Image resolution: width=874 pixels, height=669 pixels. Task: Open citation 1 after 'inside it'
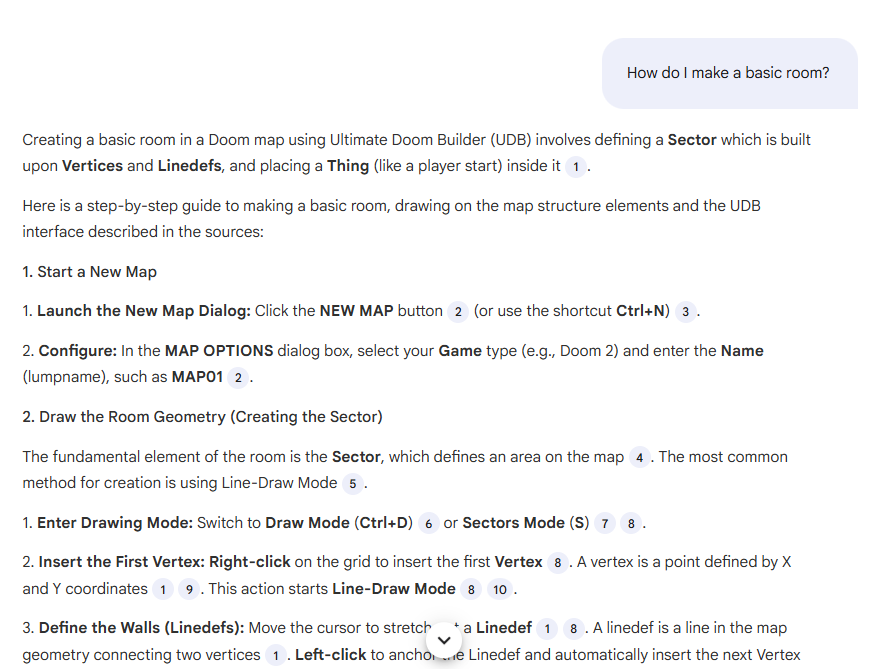click(x=576, y=167)
